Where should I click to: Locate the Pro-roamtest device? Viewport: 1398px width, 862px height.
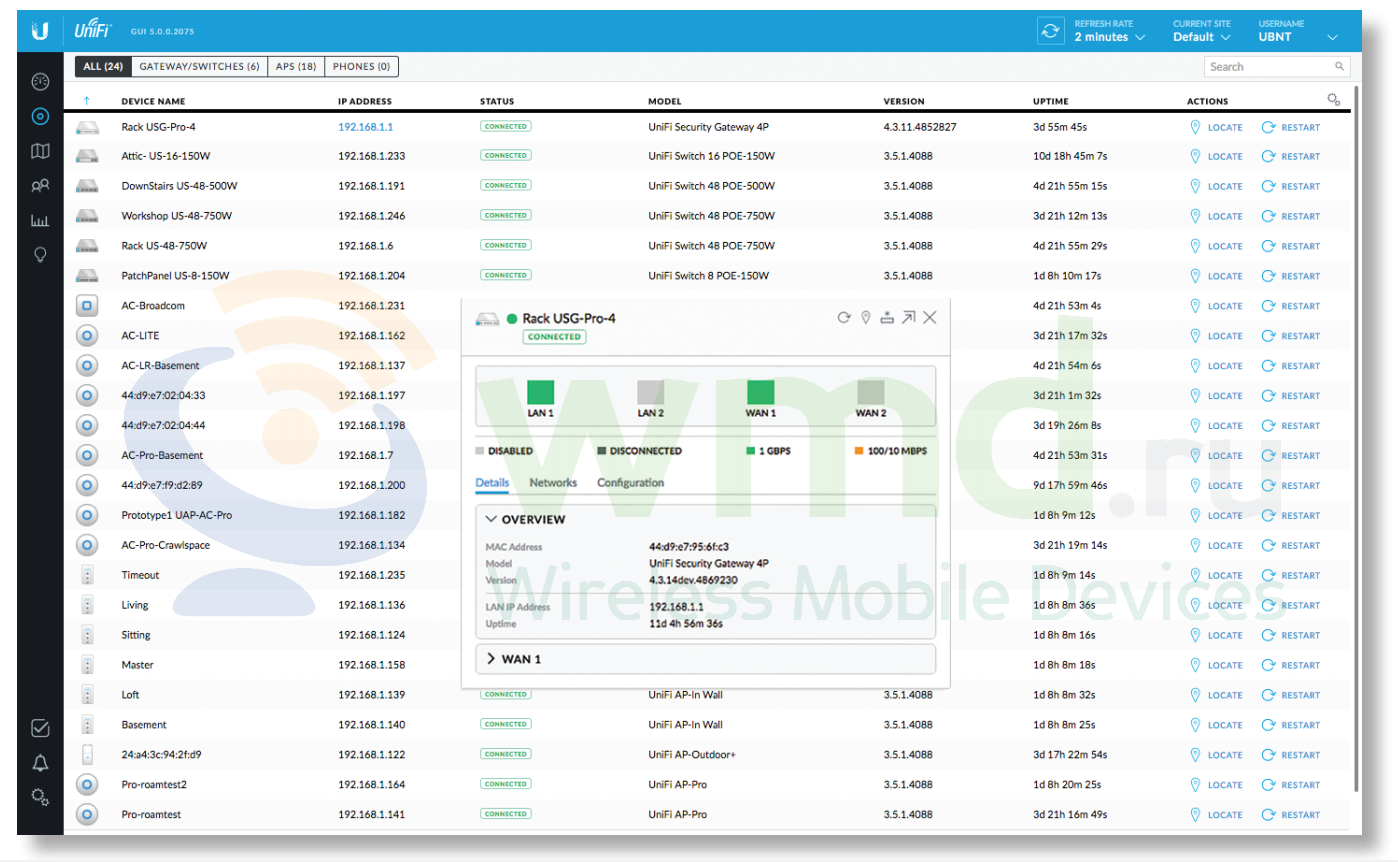[1216, 815]
